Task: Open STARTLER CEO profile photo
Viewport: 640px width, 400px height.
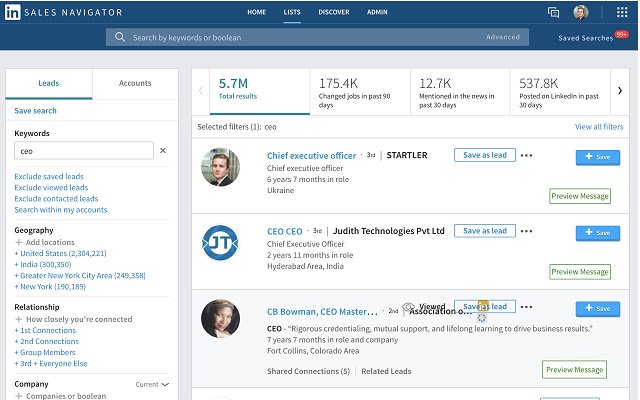Action: (x=220, y=167)
